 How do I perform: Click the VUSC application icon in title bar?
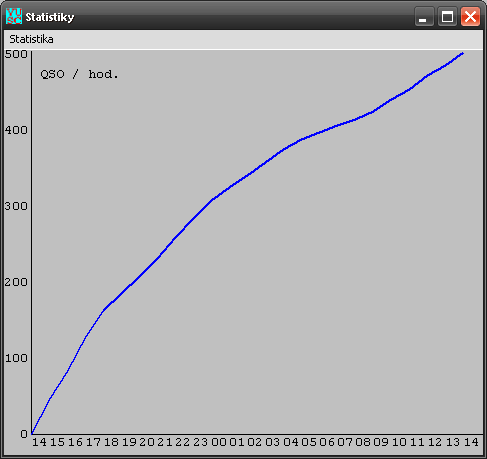click(14, 16)
